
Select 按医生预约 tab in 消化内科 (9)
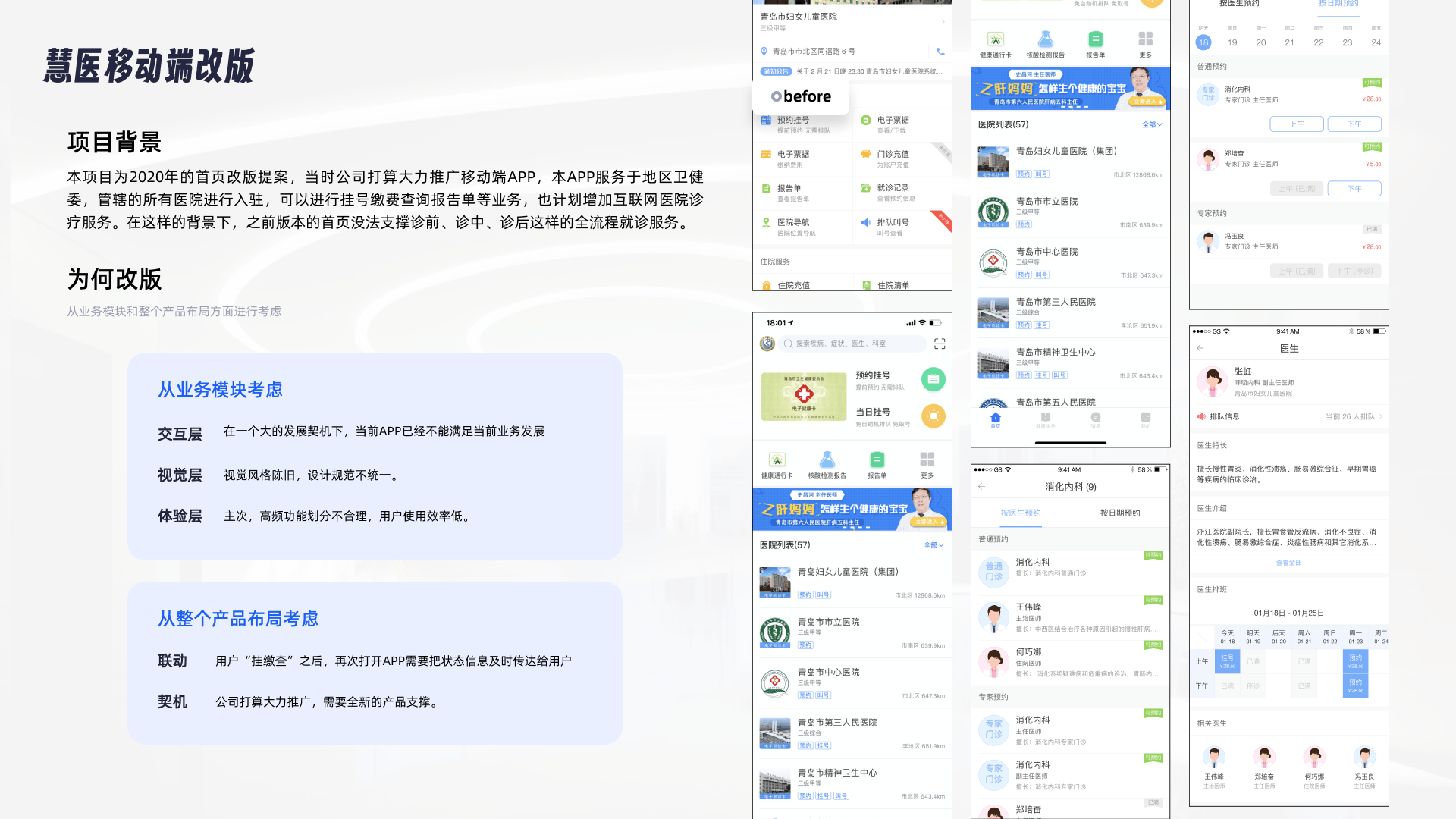pyautogui.click(x=1021, y=513)
